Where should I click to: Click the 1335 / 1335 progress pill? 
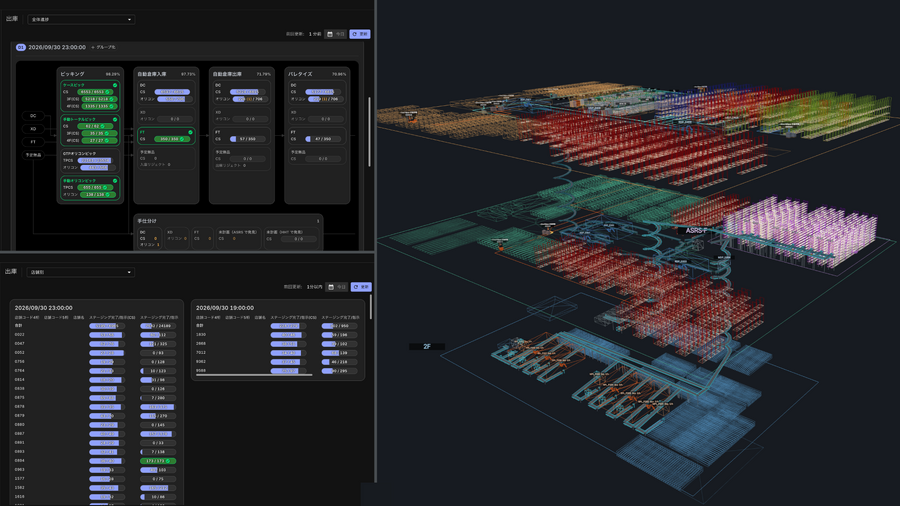98,106
